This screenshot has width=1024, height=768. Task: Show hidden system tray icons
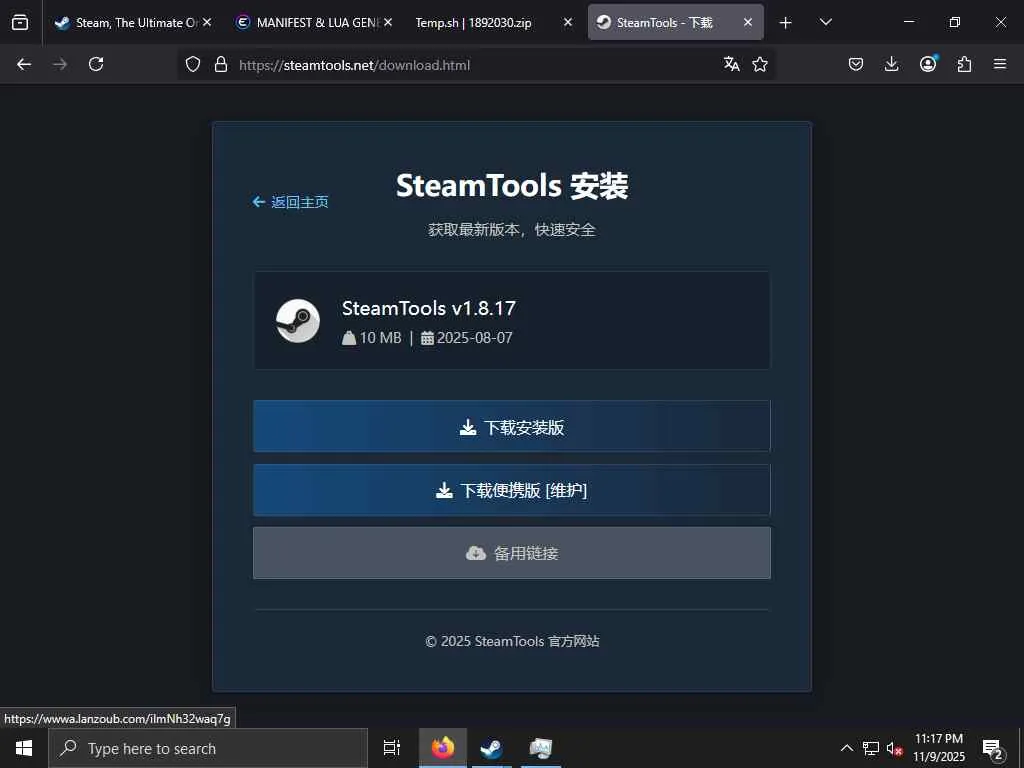pos(846,748)
